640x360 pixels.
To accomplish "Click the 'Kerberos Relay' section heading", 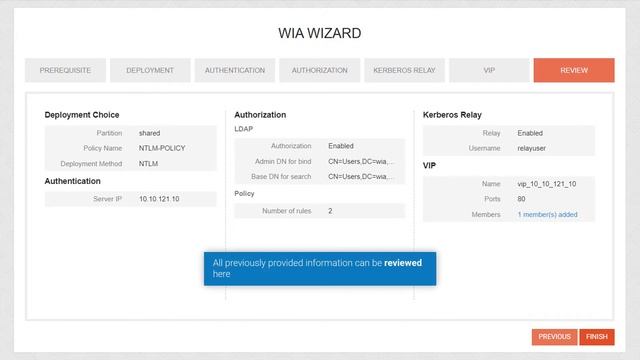I will pyautogui.click(x=452, y=115).
